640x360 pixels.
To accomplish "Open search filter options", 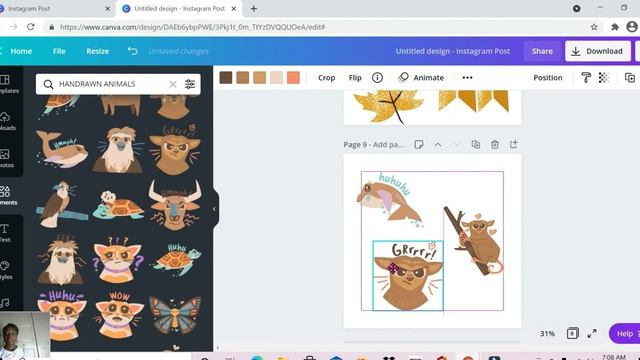I will point(190,84).
